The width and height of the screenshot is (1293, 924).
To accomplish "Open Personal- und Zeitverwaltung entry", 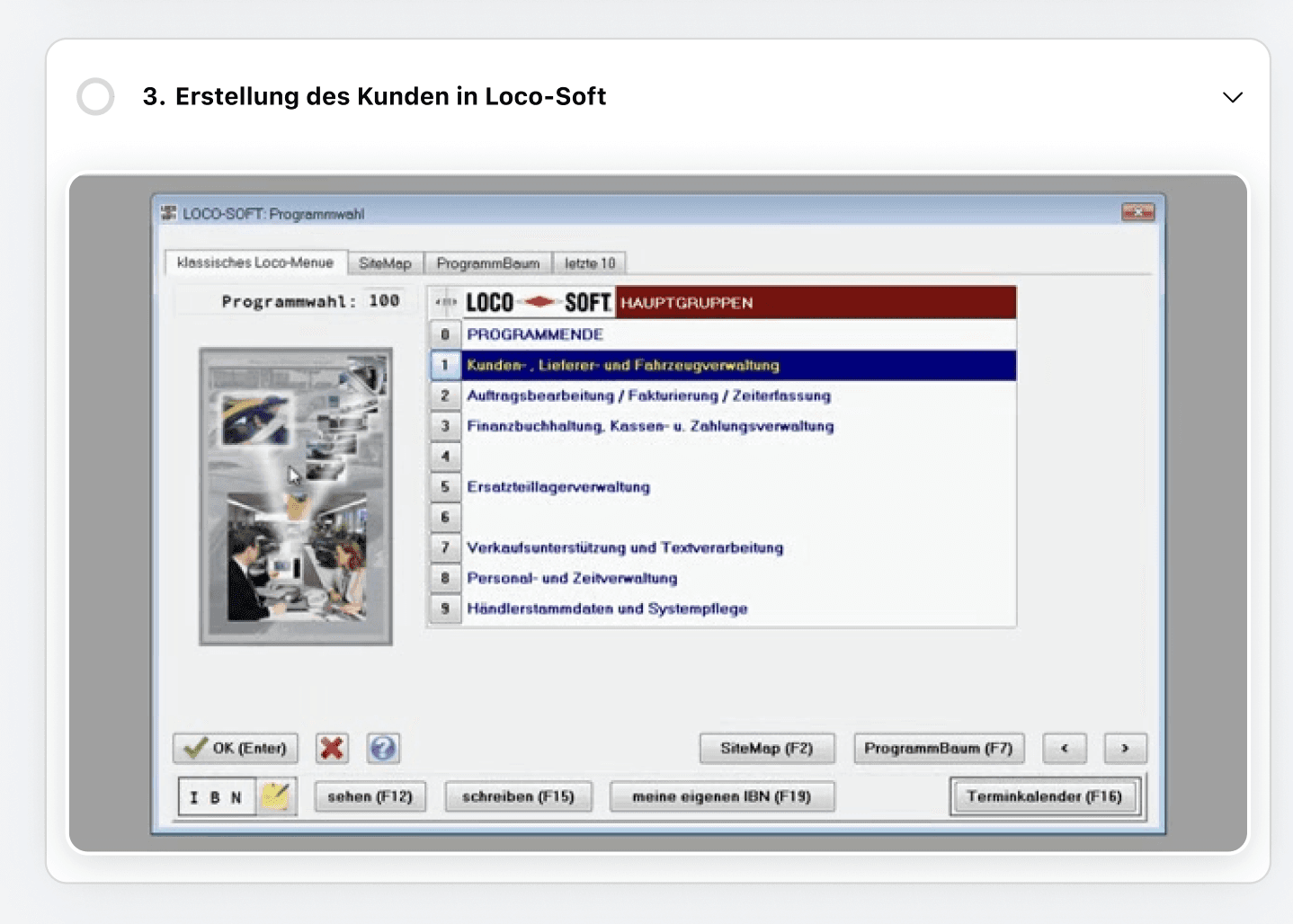I will coord(739,578).
